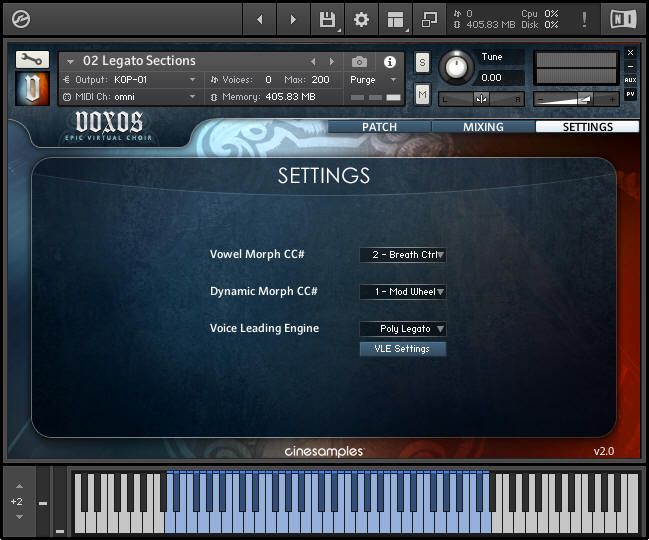The height and width of the screenshot is (540, 649).
Task: Toggle the PV performance view button
Action: [630, 94]
